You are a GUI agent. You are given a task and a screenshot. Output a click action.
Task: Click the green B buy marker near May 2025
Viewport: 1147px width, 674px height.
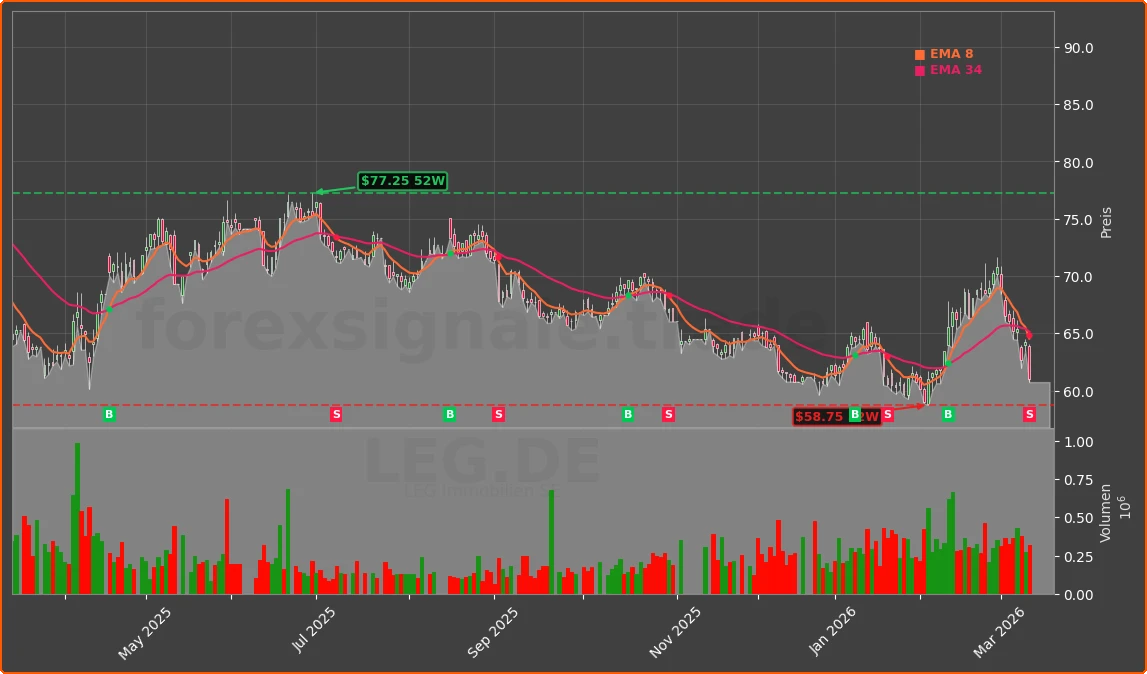108,415
